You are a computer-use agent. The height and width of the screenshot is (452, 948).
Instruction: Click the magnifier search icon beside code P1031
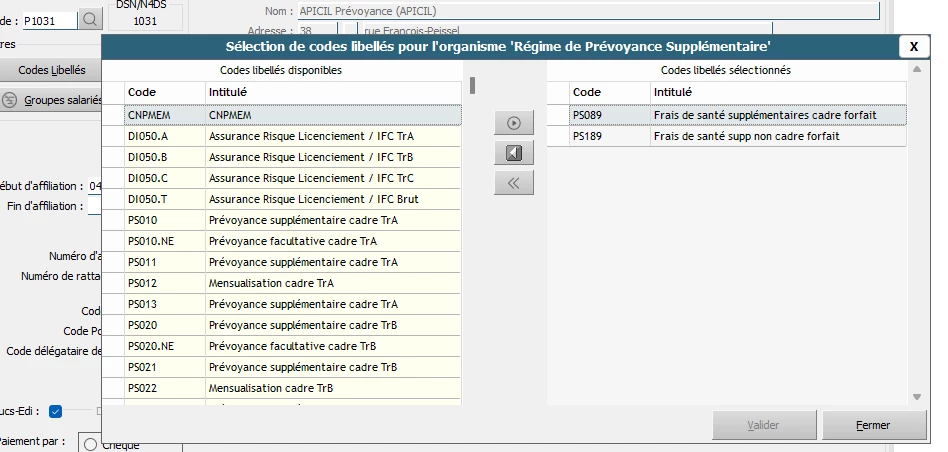click(90, 18)
